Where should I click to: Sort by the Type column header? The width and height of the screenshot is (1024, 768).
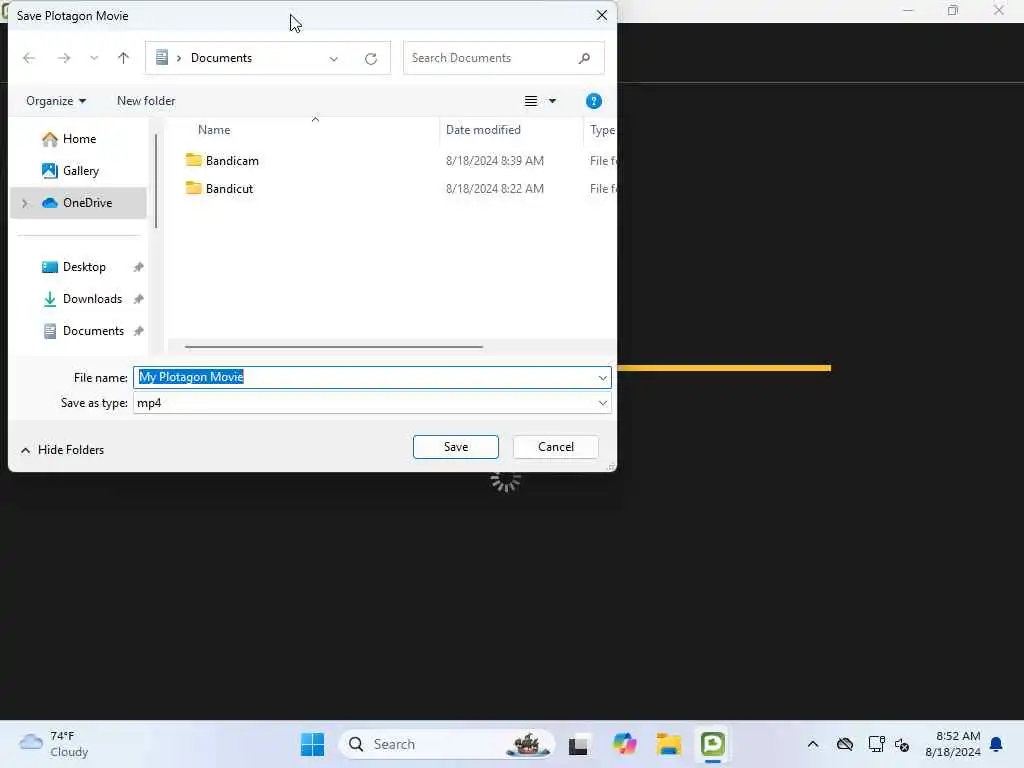pos(601,130)
